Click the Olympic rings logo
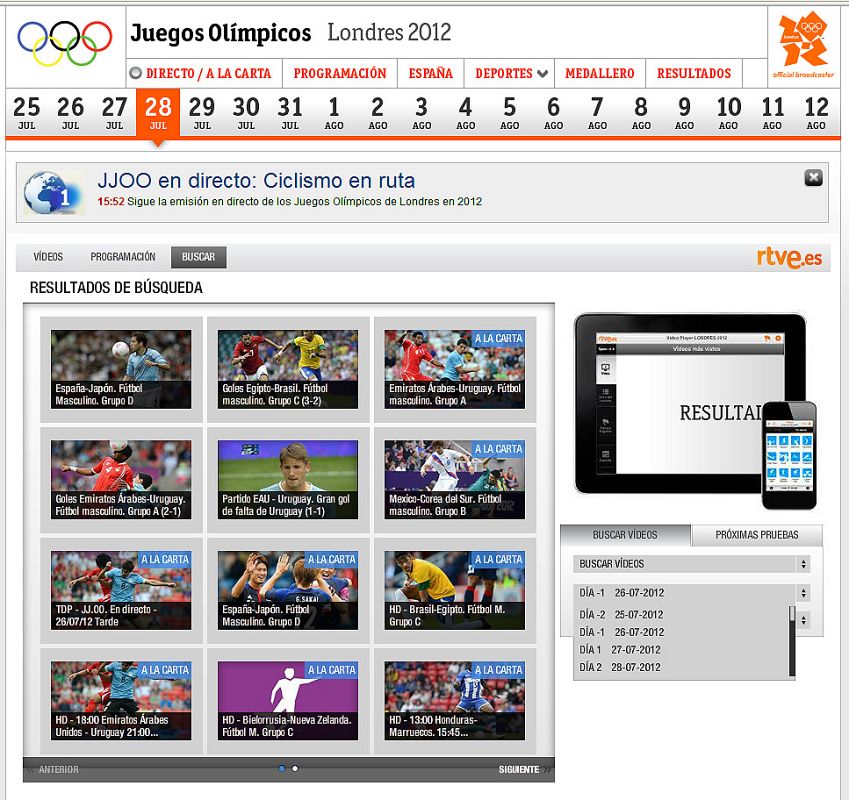 65,43
